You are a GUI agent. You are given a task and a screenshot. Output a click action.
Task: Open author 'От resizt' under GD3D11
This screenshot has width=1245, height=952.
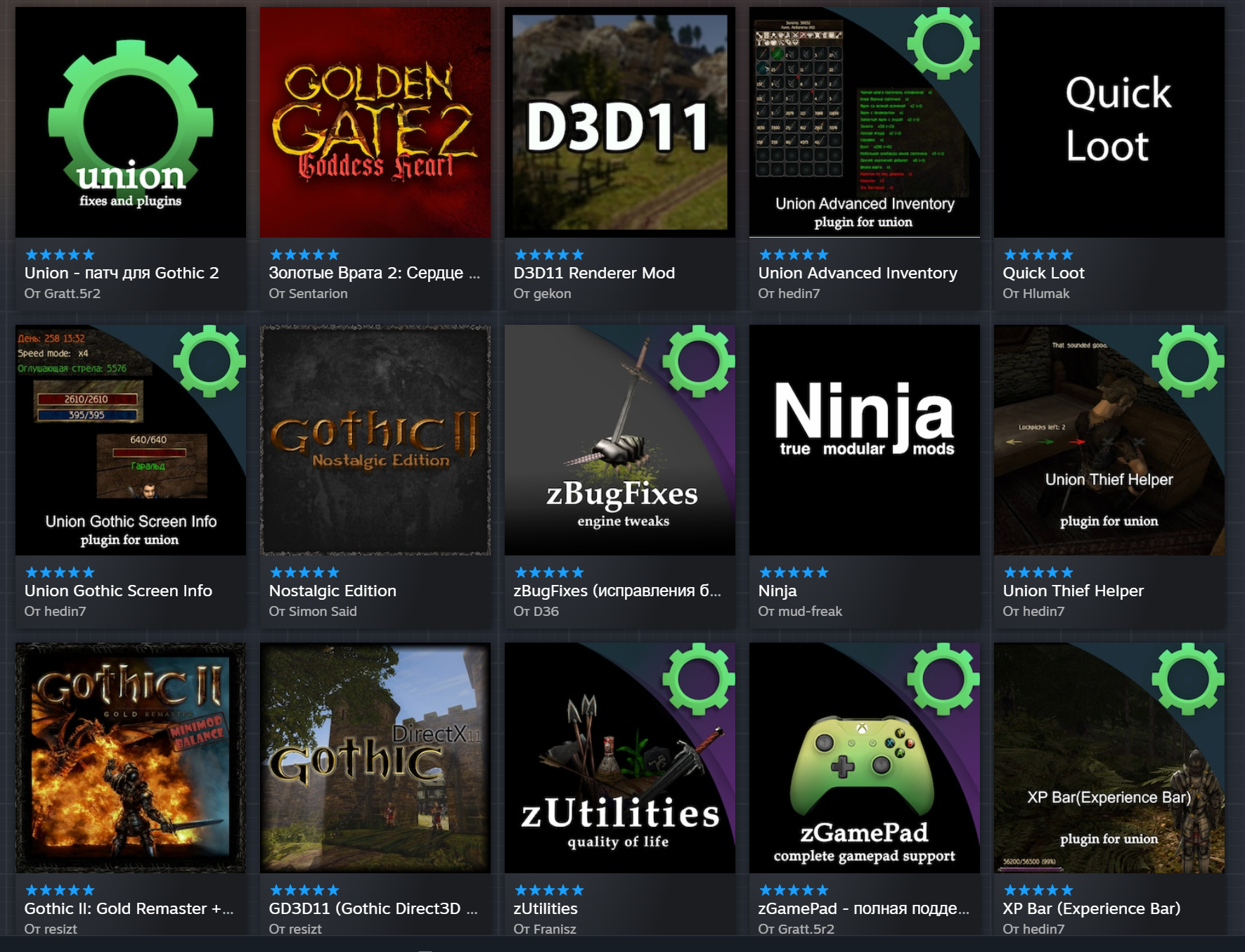click(x=295, y=929)
